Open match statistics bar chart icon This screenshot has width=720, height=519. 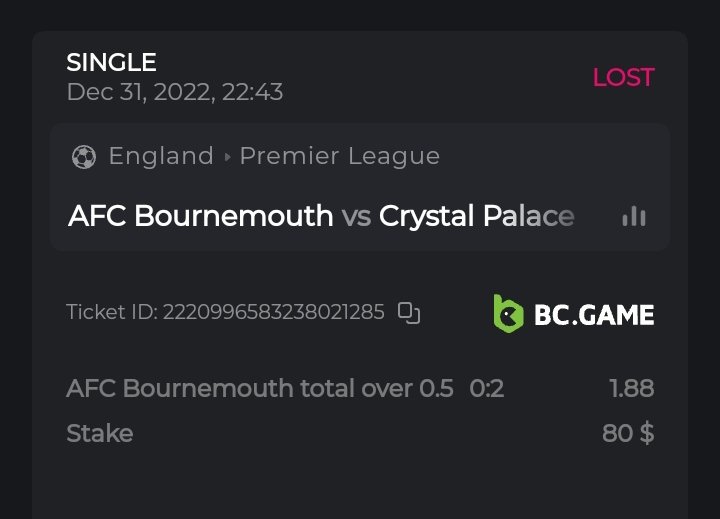[x=634, y=216]
